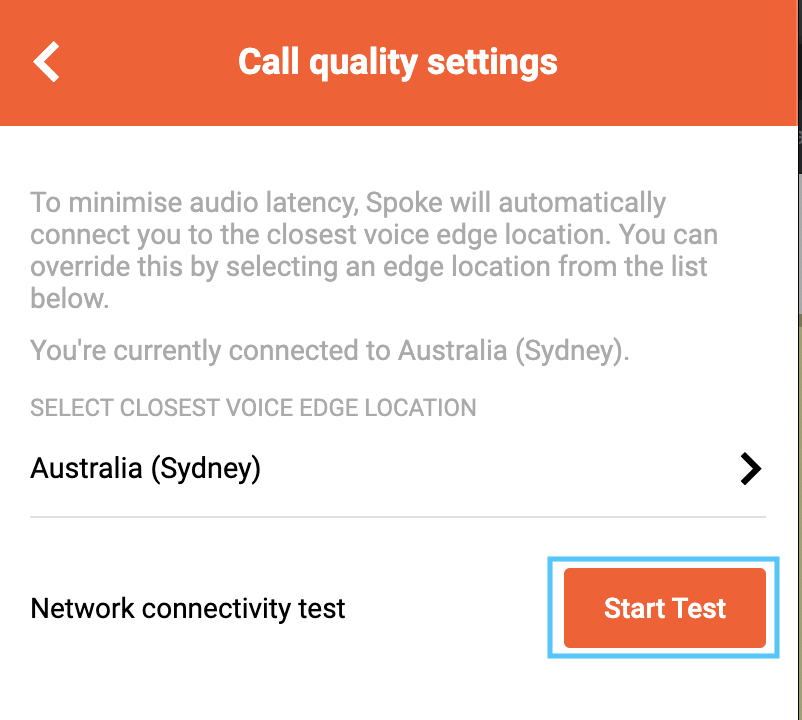This screenshot has width=802, height=720.
Task: Click the word quality in the header
Action: [364, 63]
